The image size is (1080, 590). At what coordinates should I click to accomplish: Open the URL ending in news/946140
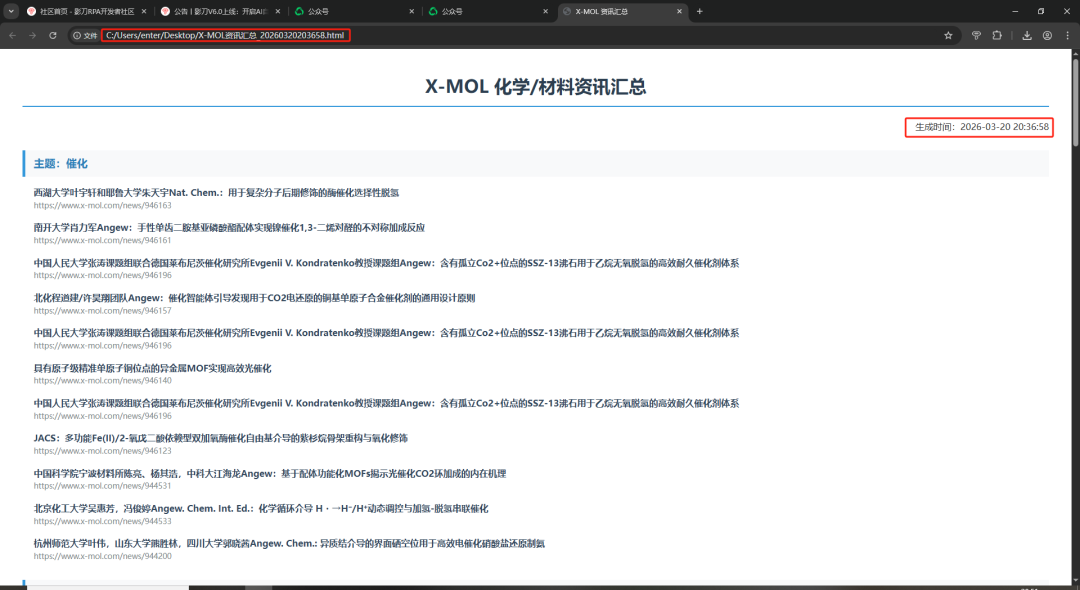pos(103,381)
